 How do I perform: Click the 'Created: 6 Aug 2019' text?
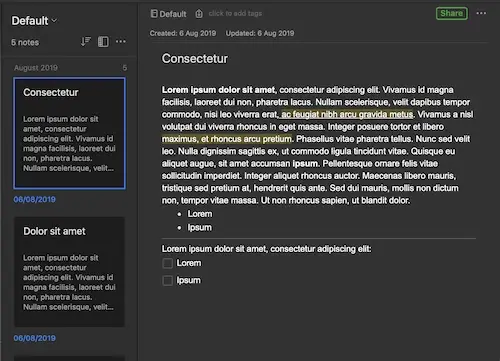point(183,33)
